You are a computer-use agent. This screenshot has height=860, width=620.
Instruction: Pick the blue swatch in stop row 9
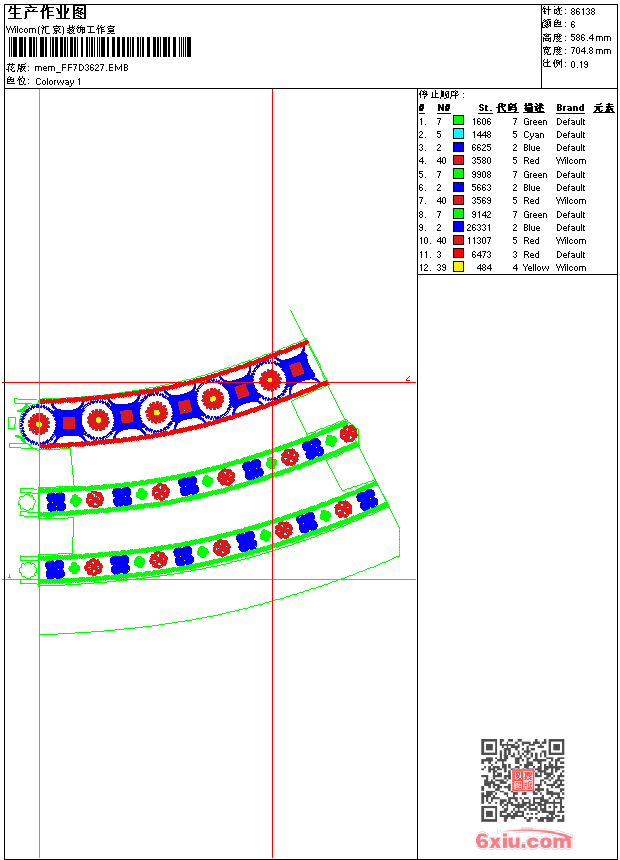(458, 227)
